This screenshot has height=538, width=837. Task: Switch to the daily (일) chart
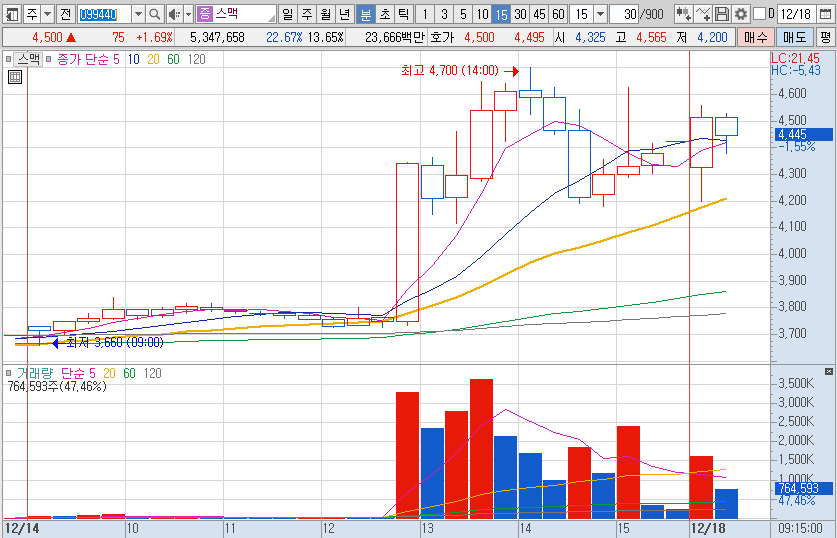[288, 14]
